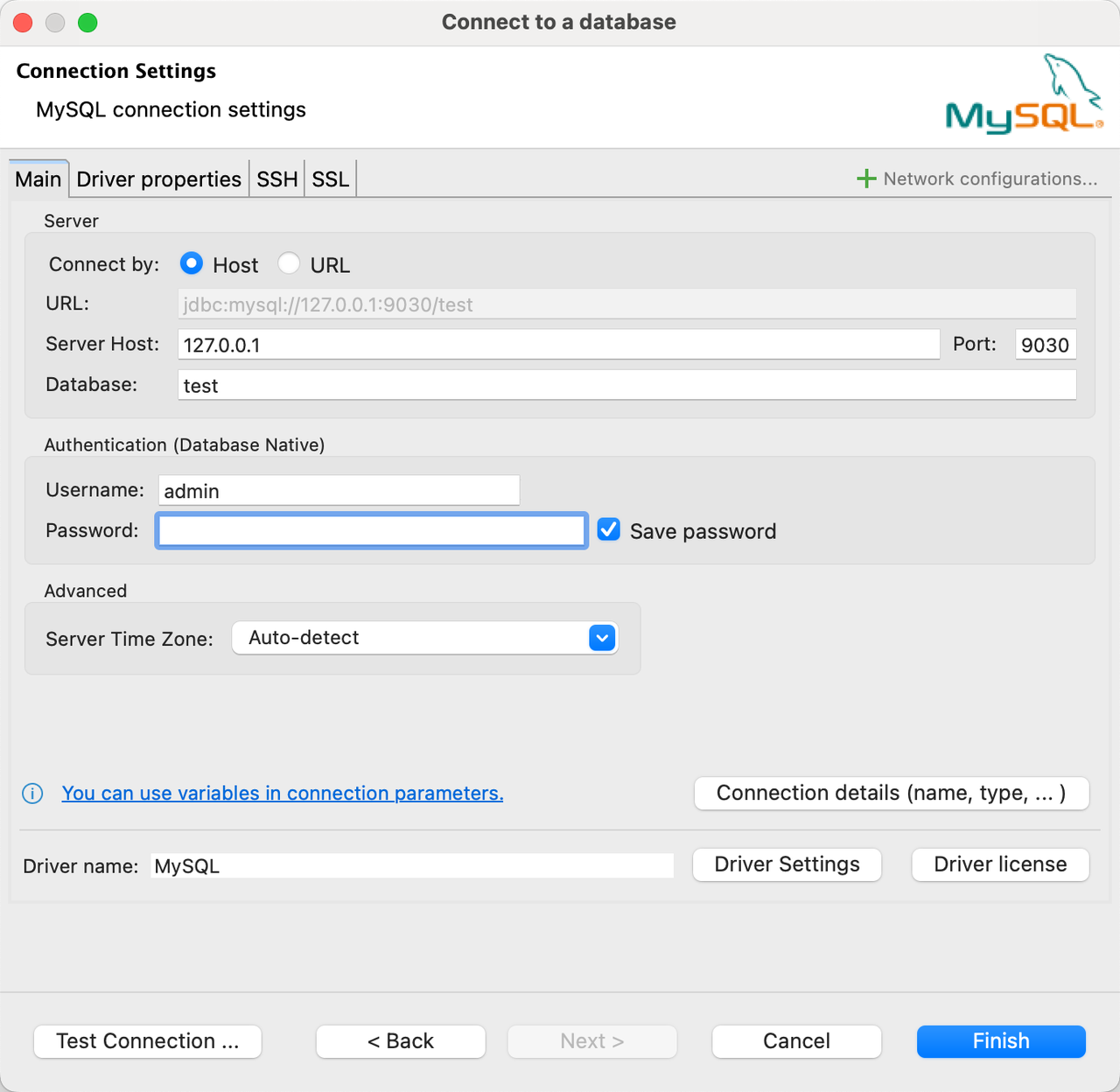Click Test Connection button
Image resolution: width=1120 pixels, height=1092 pixels.
[x=147, y=1041]
